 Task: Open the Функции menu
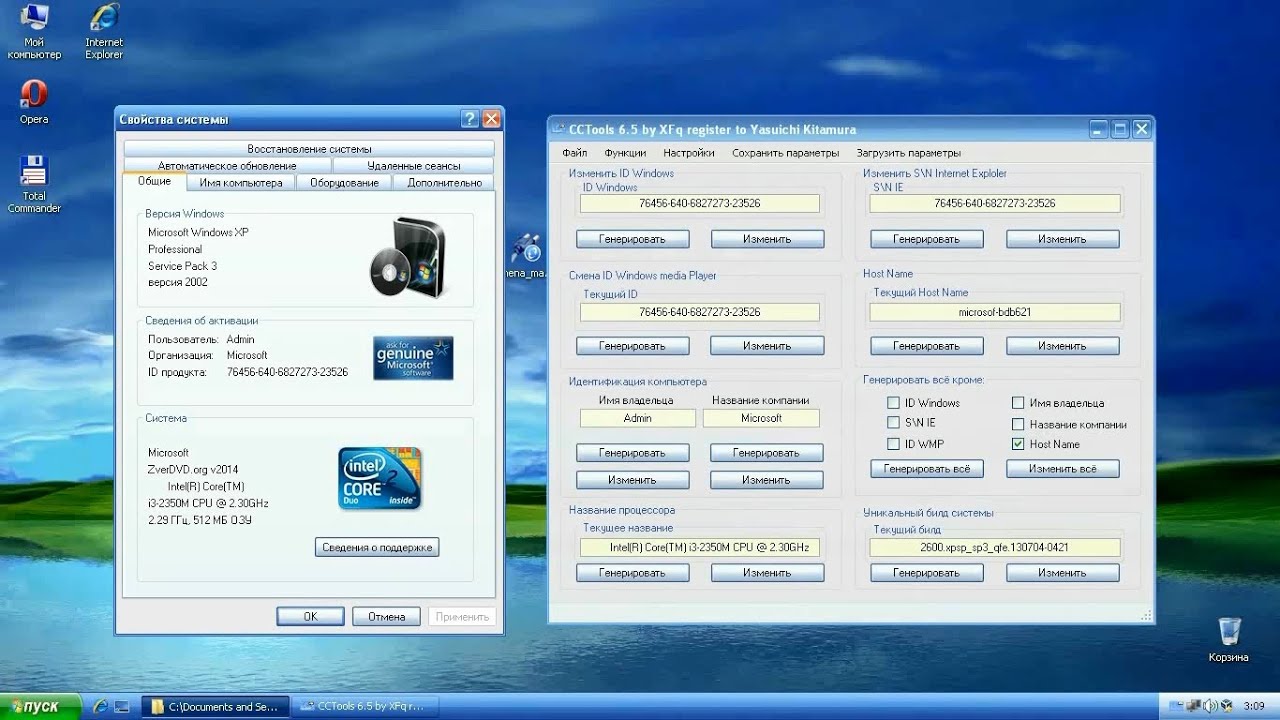(x=625, y=153)
